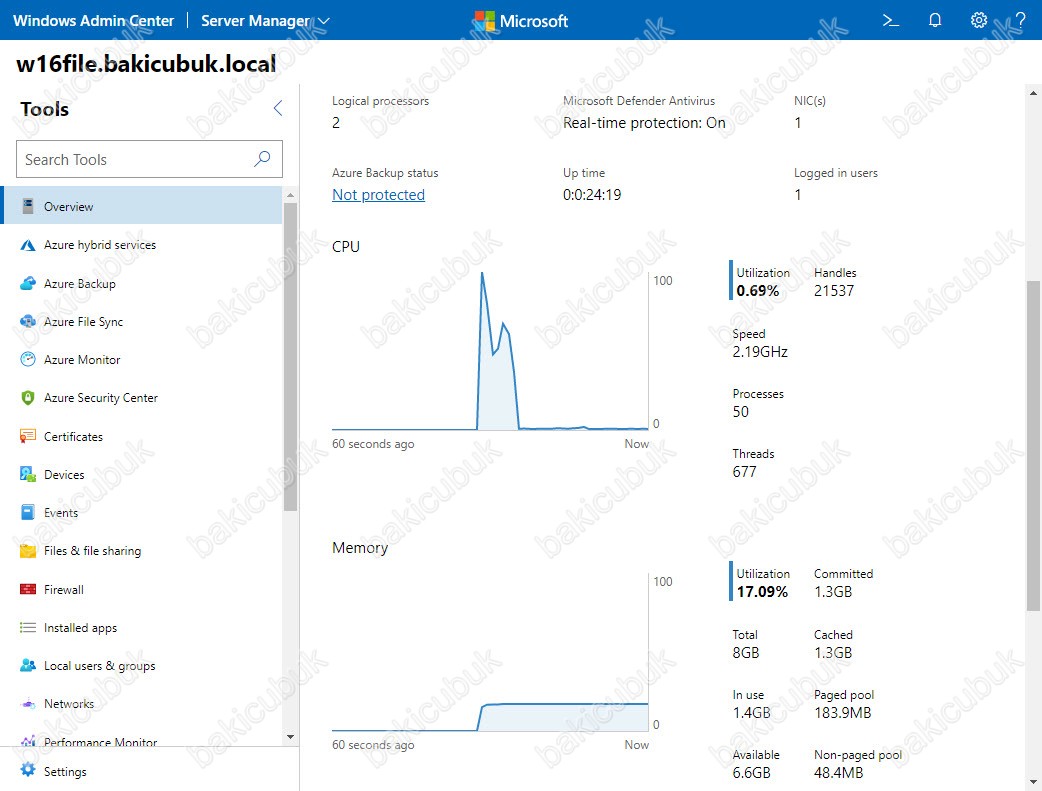Select the CPU Utilization 0.69% value
This screenshot has width=1042, height=791.
tap(758, 291)
